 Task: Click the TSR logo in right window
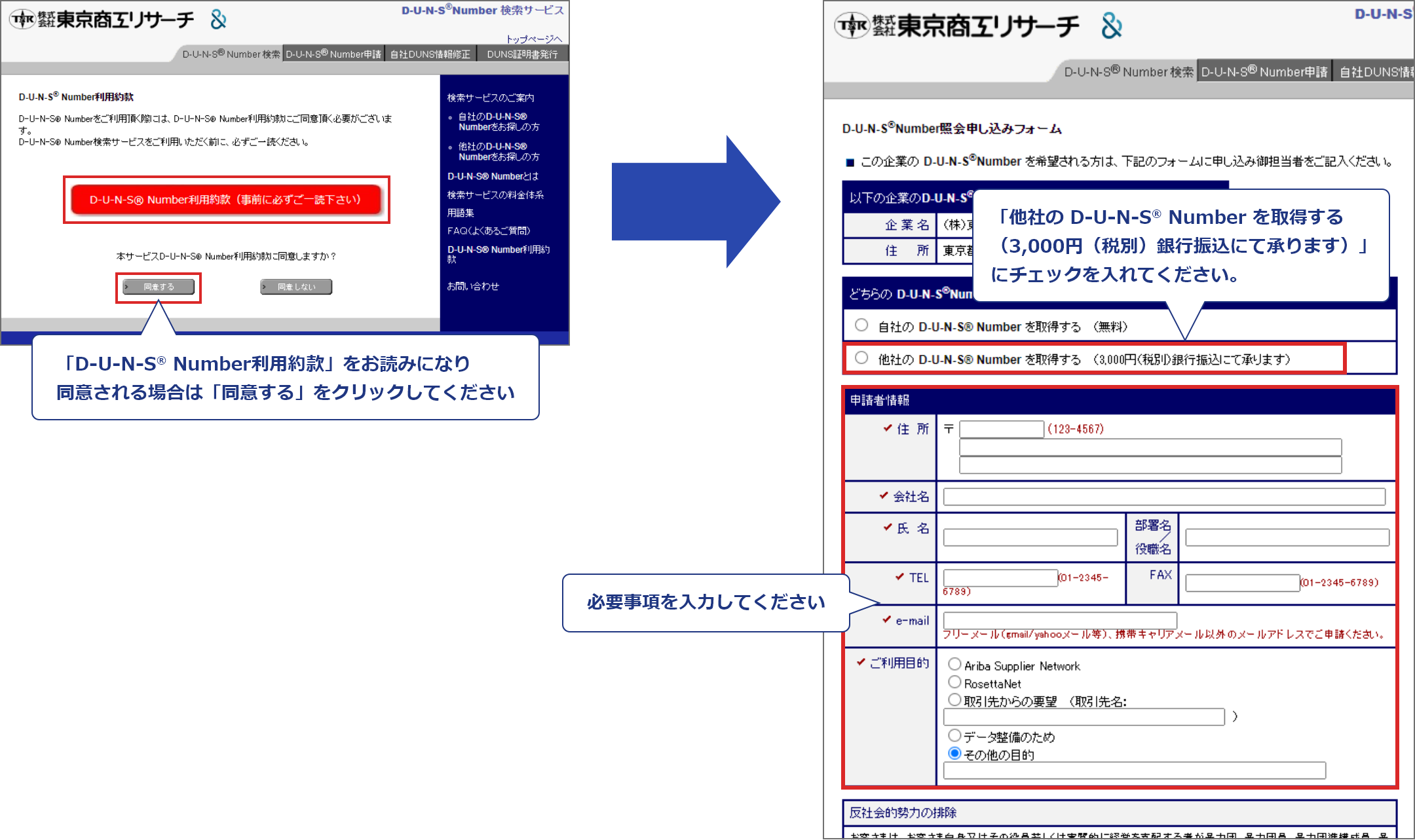tap(957, 26)
